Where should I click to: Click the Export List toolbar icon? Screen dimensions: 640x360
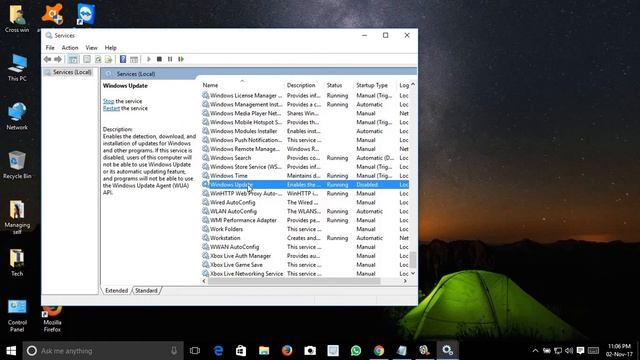[x=109, y=59]
